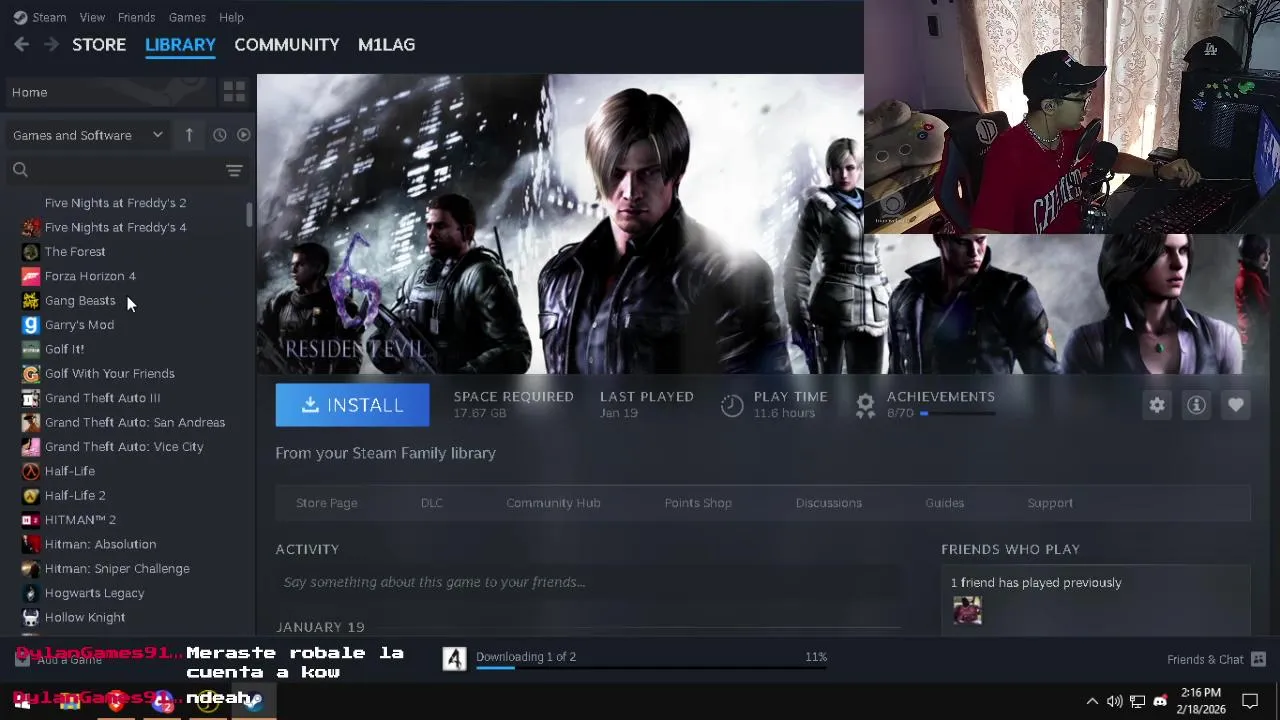Add game to favorites heart icon
Image resolution: width=1280 pixels, height=720 pixels.
pos(1236,405)
